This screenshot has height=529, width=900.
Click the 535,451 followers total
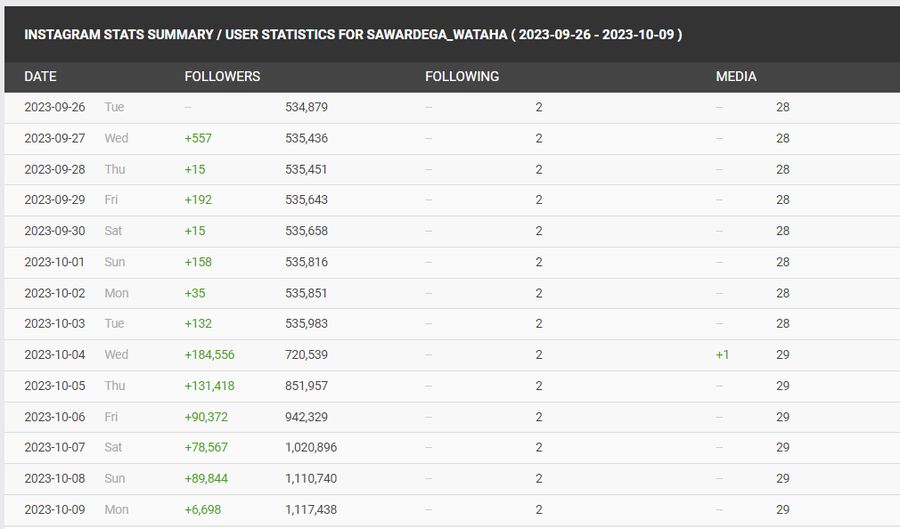307,169
